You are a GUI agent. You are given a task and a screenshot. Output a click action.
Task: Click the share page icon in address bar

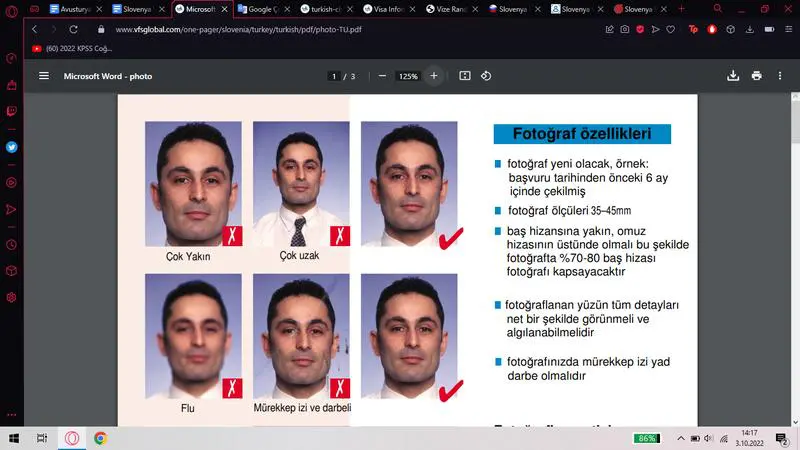coord(609,30)
